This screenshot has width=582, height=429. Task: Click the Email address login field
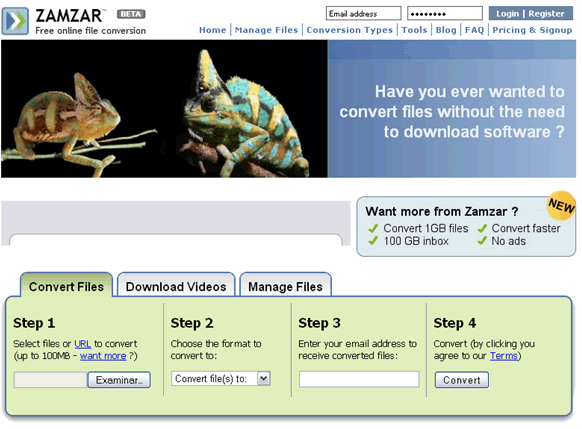[x=363, y=14]
